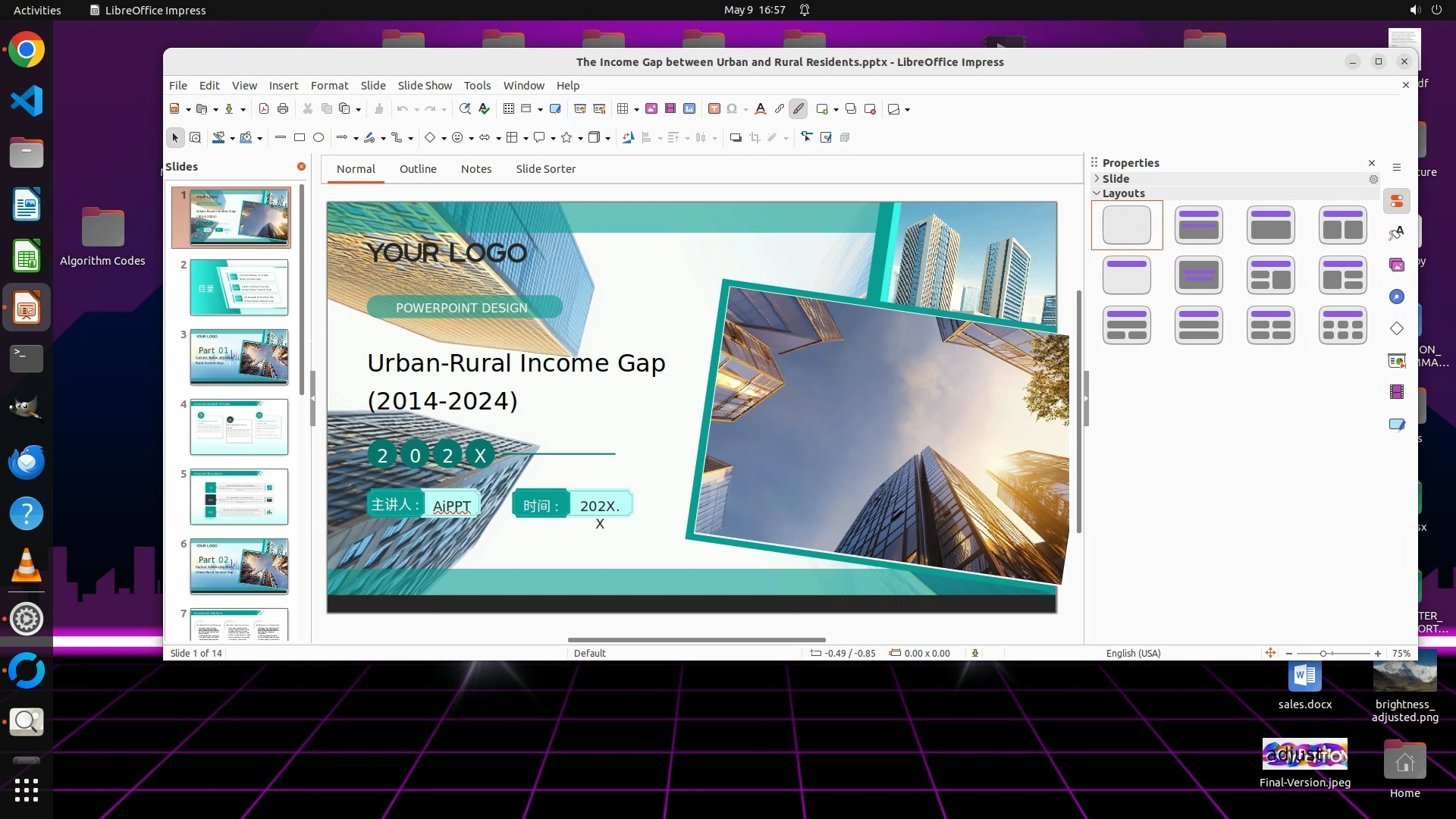Click the Export as PDF icon
This screenshot has height=819, width=1456.
[x=264, y=109]
